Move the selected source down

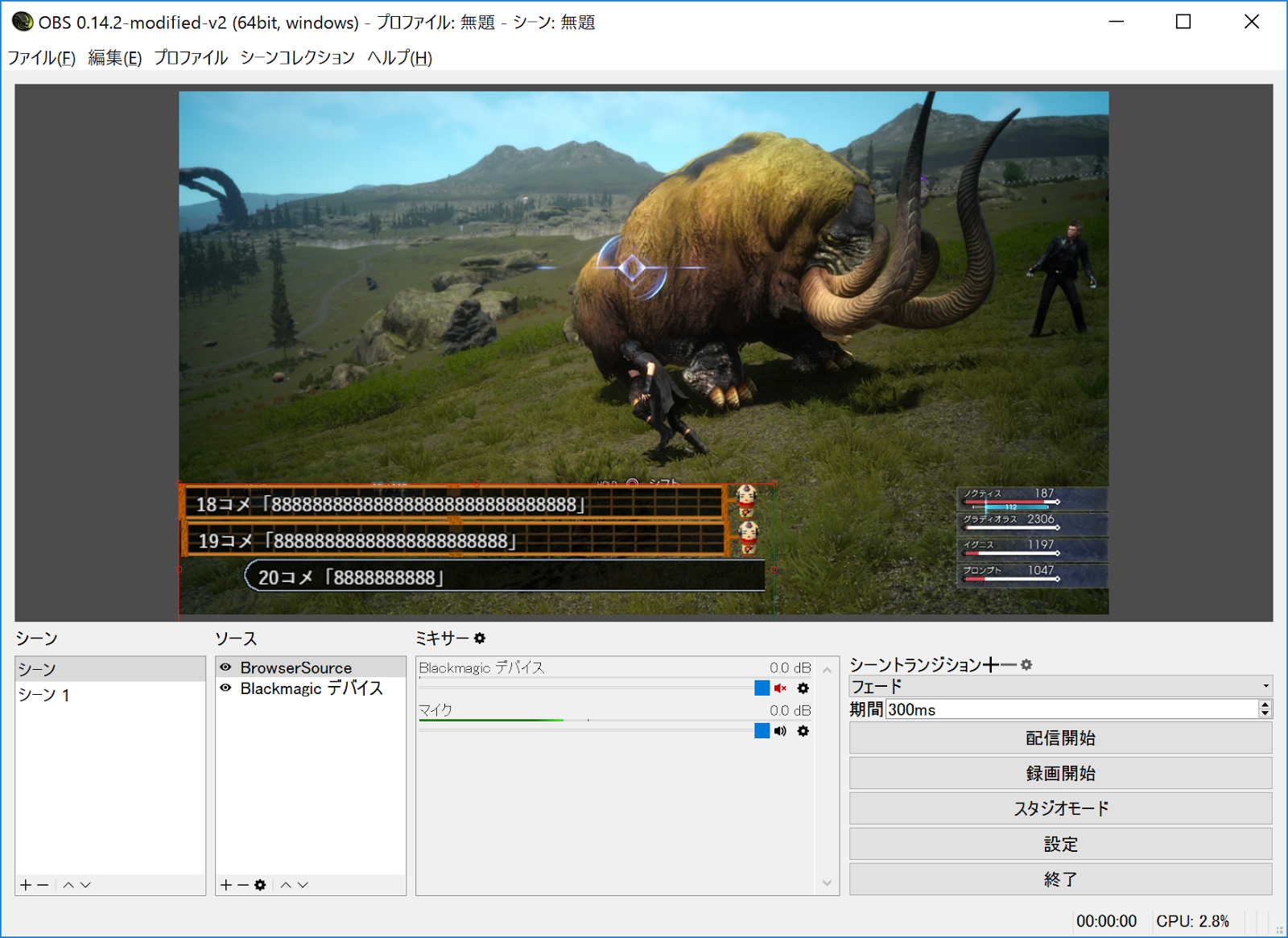click(x=303, y=885)
